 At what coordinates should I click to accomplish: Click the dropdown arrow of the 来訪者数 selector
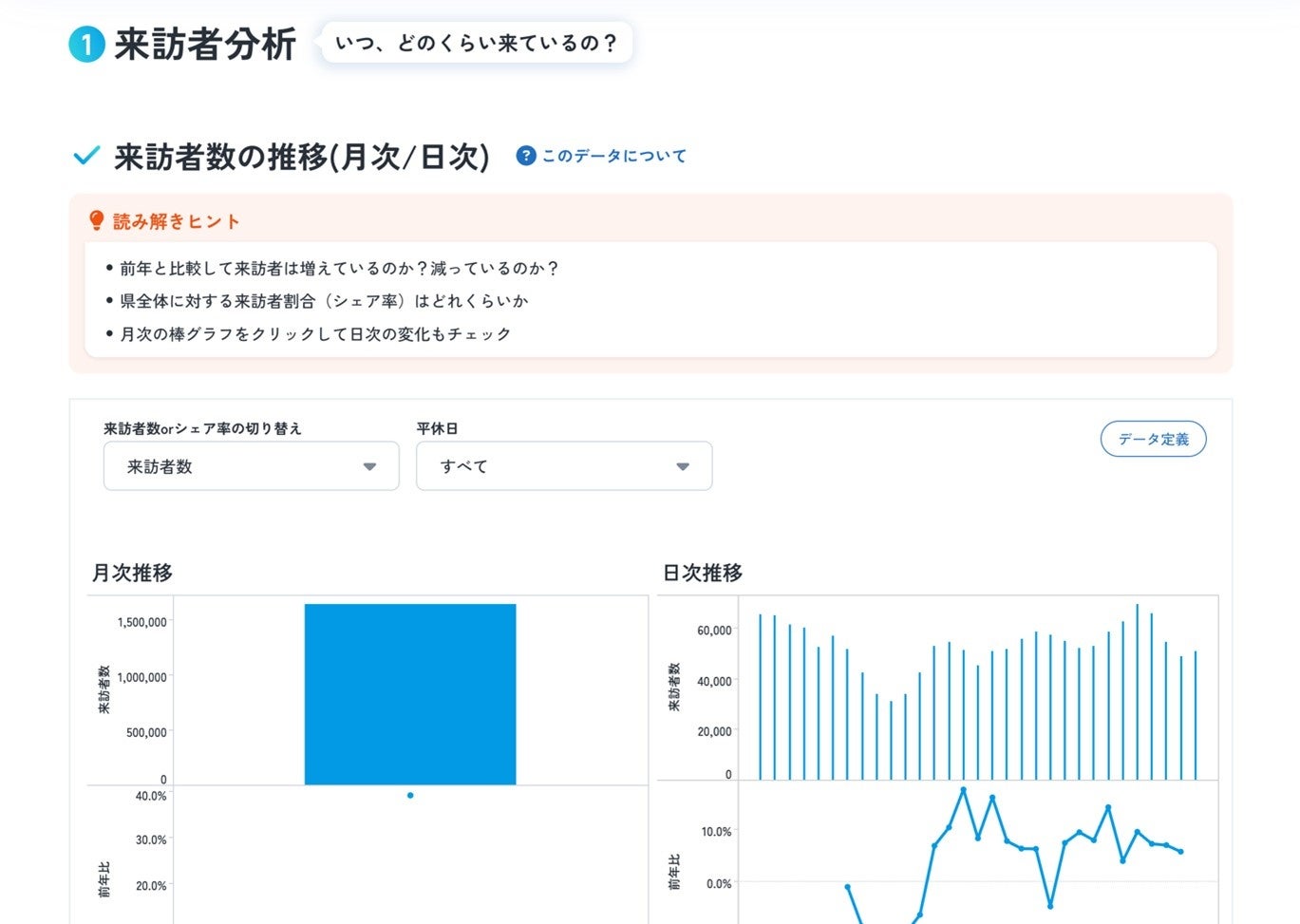370,466
